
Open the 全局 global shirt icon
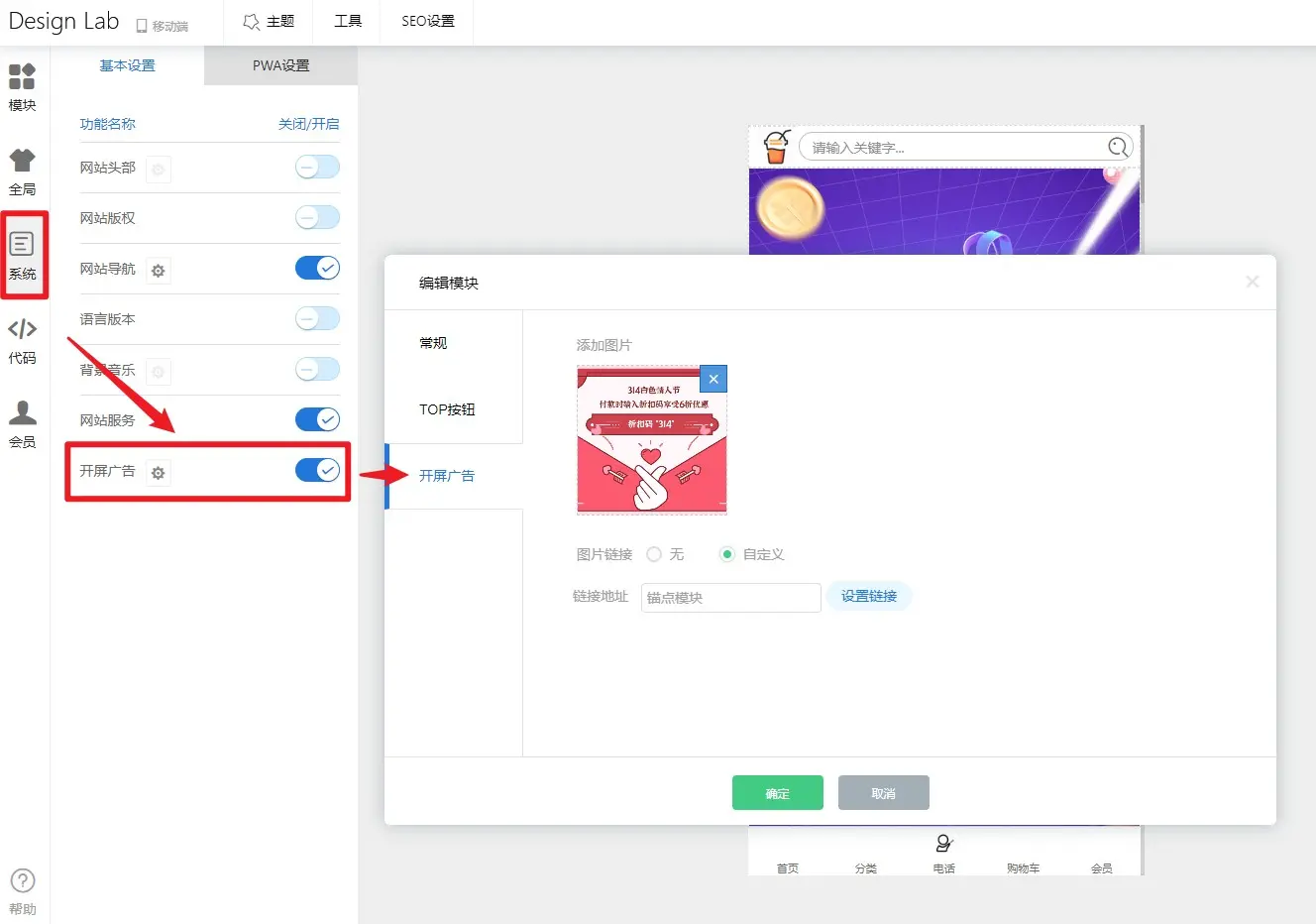click(22, 171)
